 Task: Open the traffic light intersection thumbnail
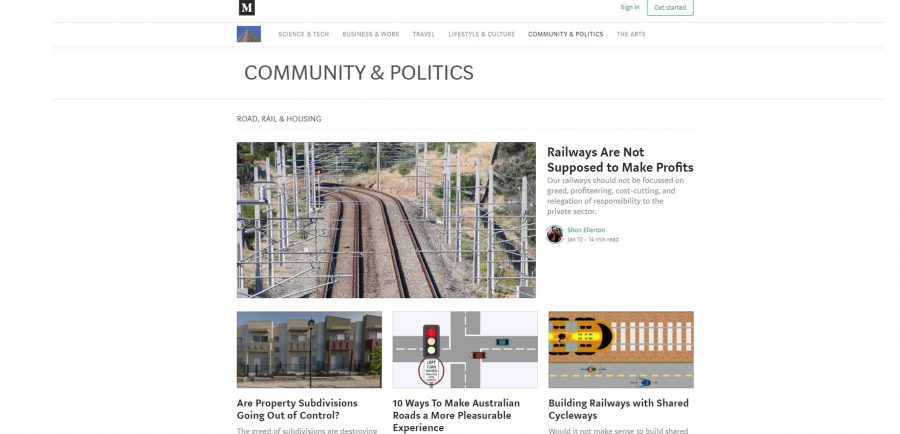[x=465, y=350]
